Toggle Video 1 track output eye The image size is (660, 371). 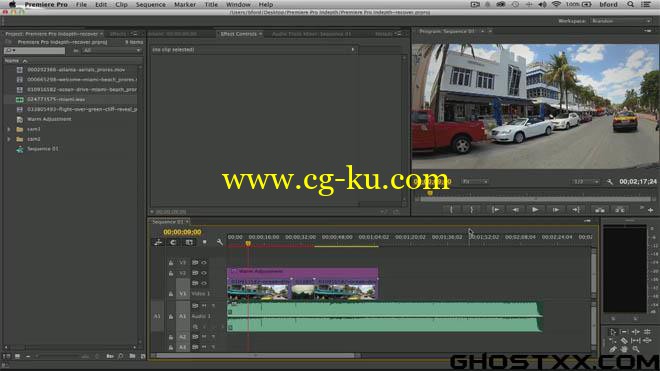click(x=204, y=283)
